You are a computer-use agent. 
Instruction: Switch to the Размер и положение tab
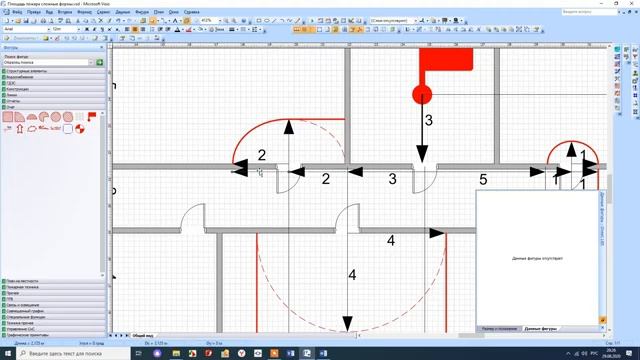pos(499,329)
